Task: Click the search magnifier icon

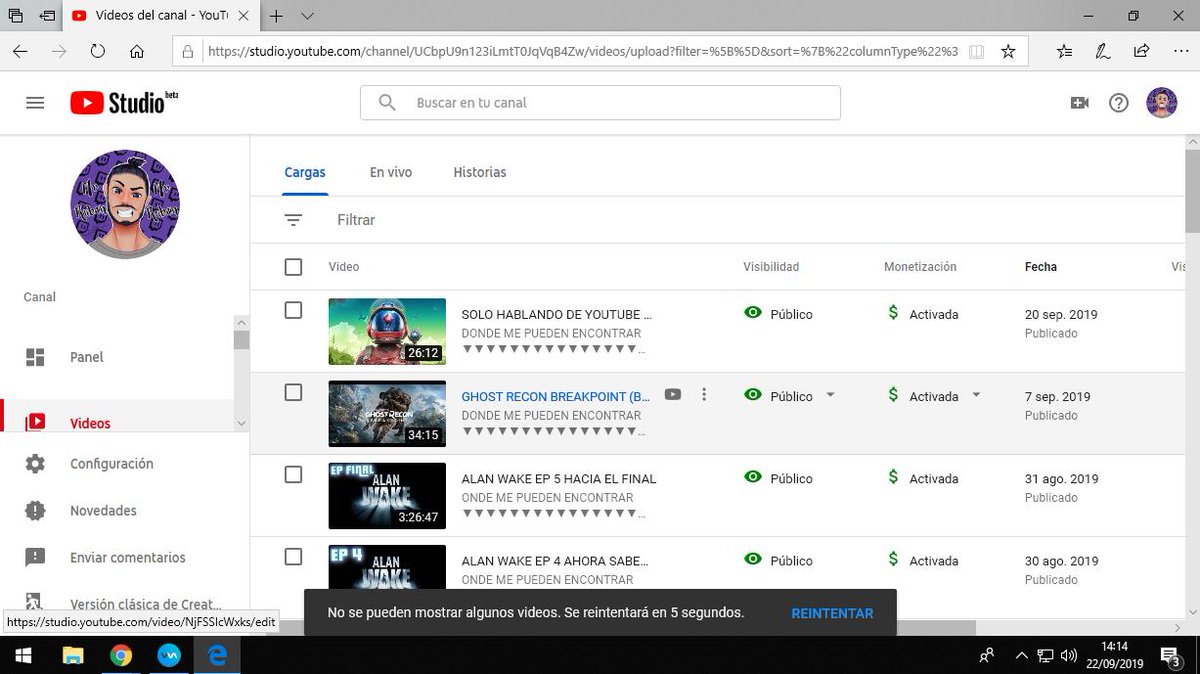Action: coord(387,102)
